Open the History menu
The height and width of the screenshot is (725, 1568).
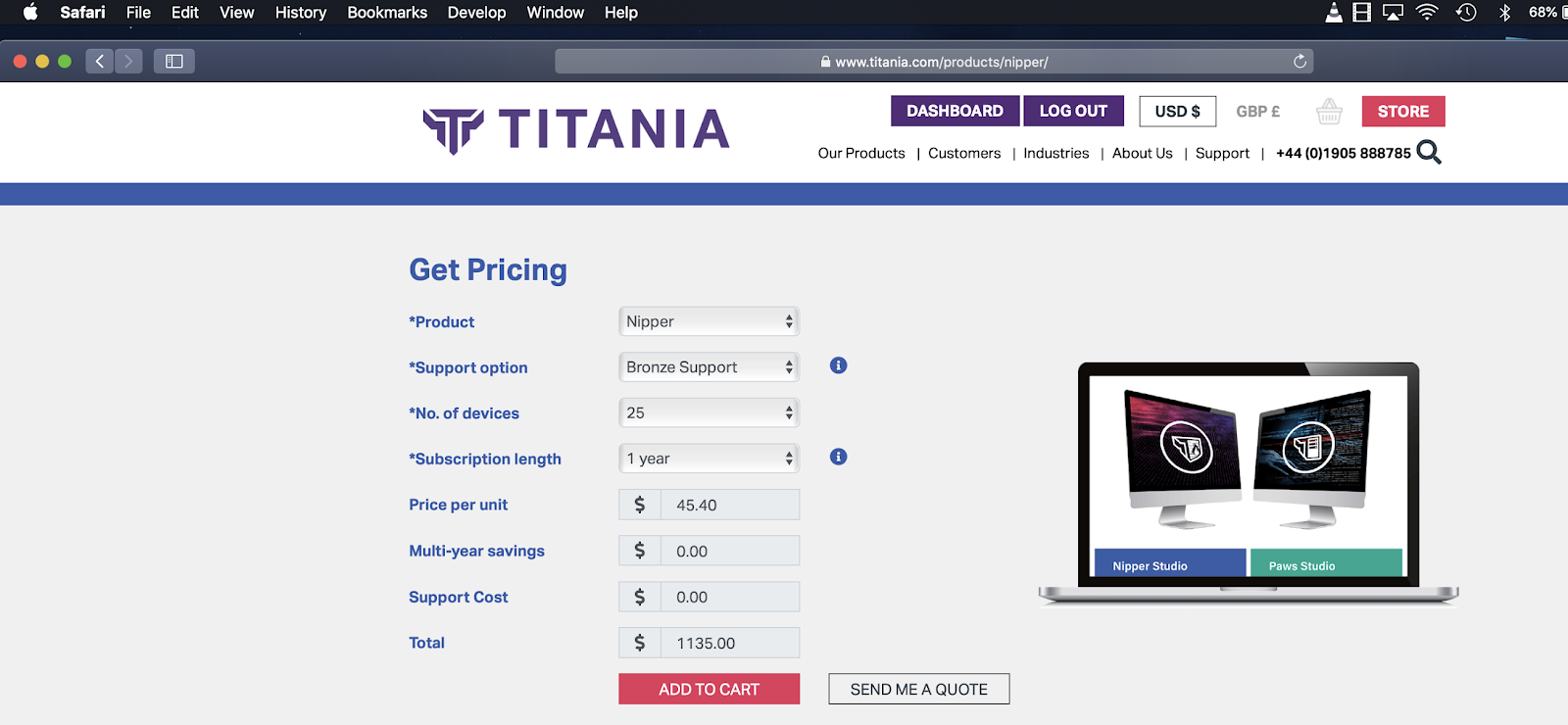click(x=300, y=13)
